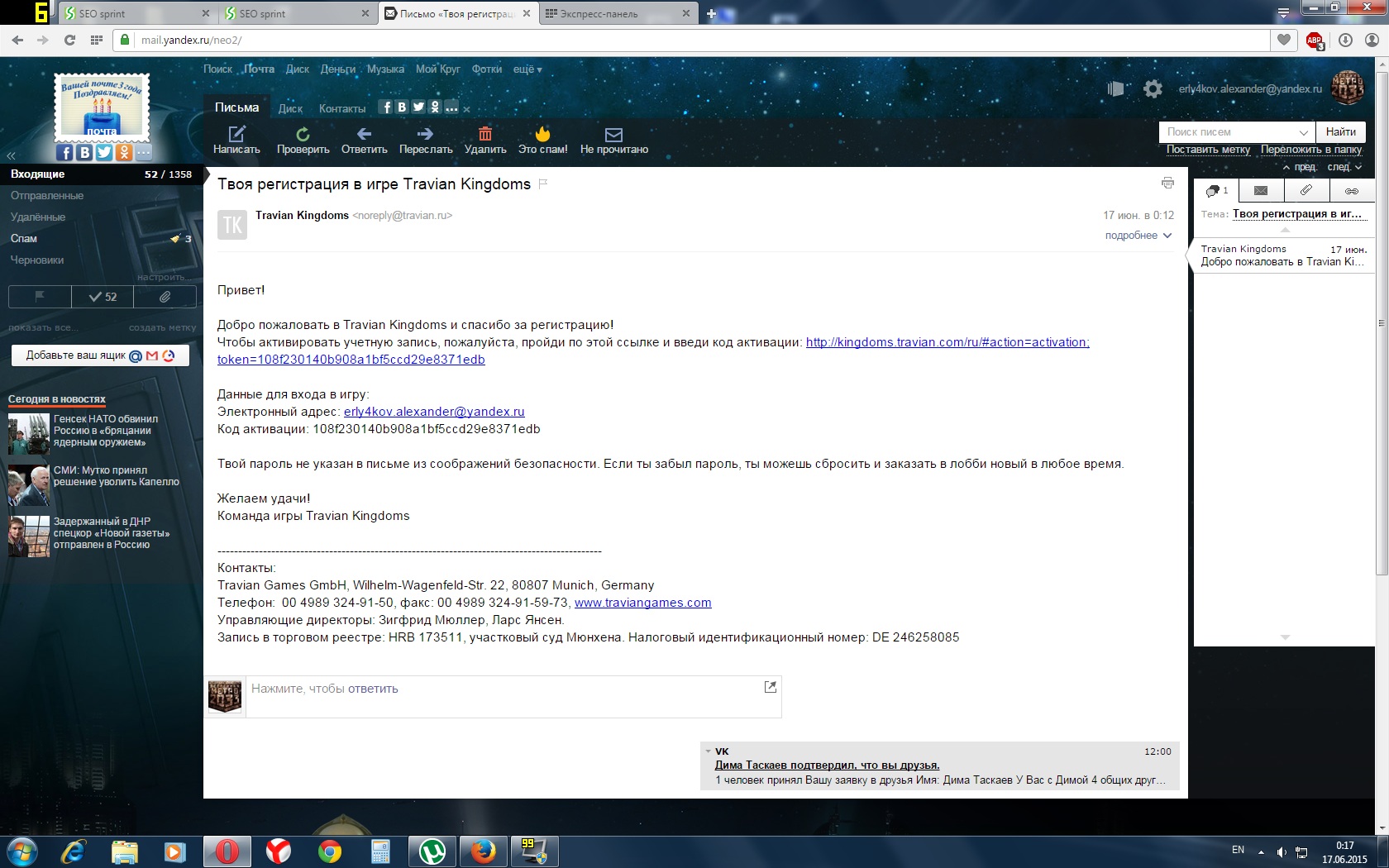Switch to the Диск tab
Viewport: 1389px width, 868px height.
[x=290, y=108]
